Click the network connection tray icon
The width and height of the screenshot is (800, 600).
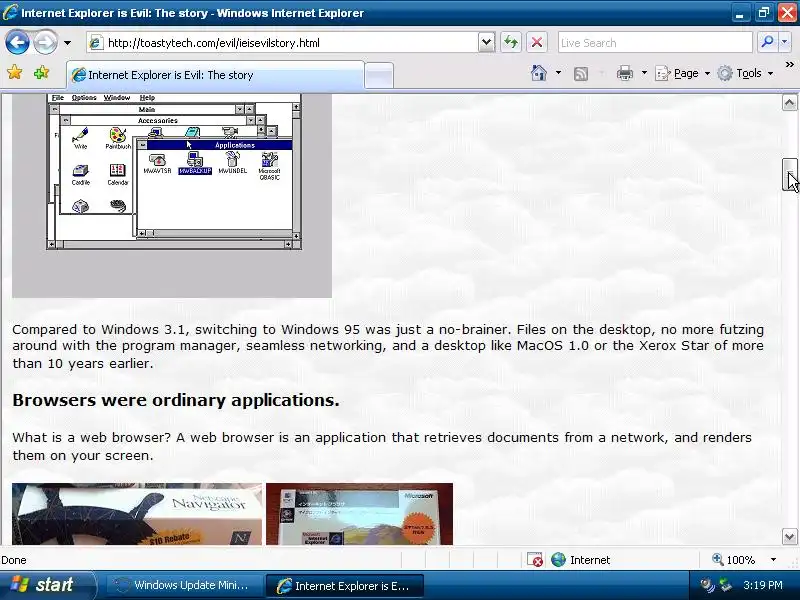(726, 585)
